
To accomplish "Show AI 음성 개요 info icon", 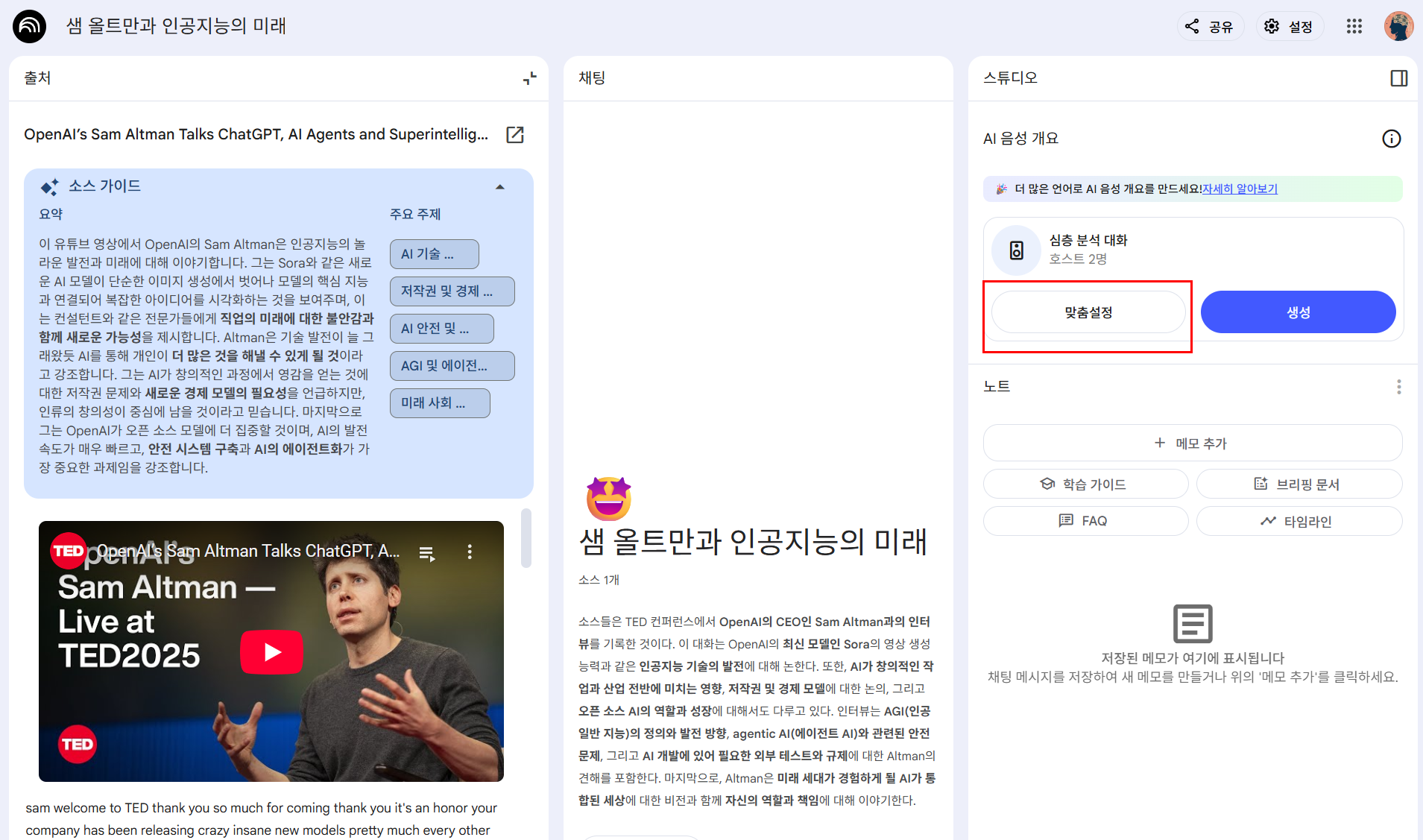I will 1391,139.
